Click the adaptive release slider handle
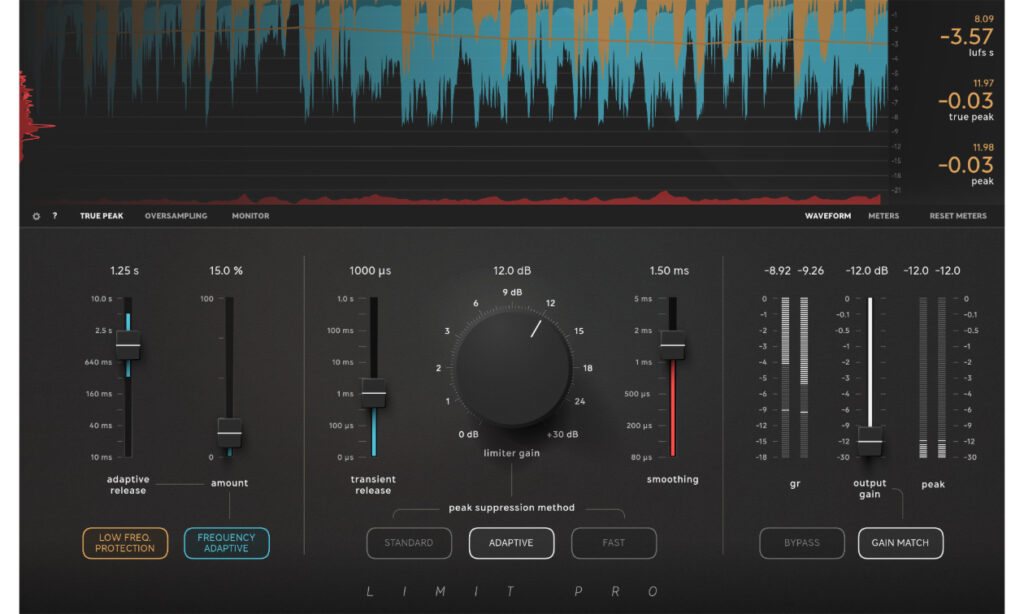This screenshot has width=1024, height=614. click(128, 345)
